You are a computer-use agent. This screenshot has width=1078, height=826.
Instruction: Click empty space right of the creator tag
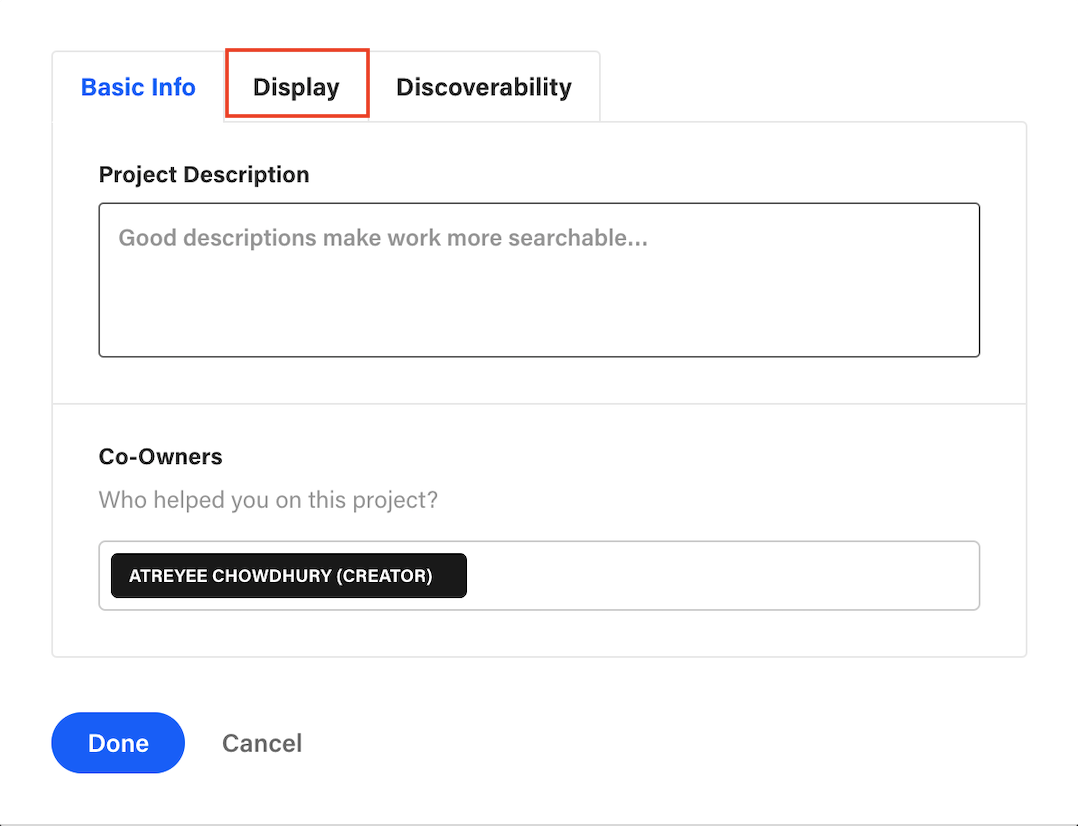[720, 576]
